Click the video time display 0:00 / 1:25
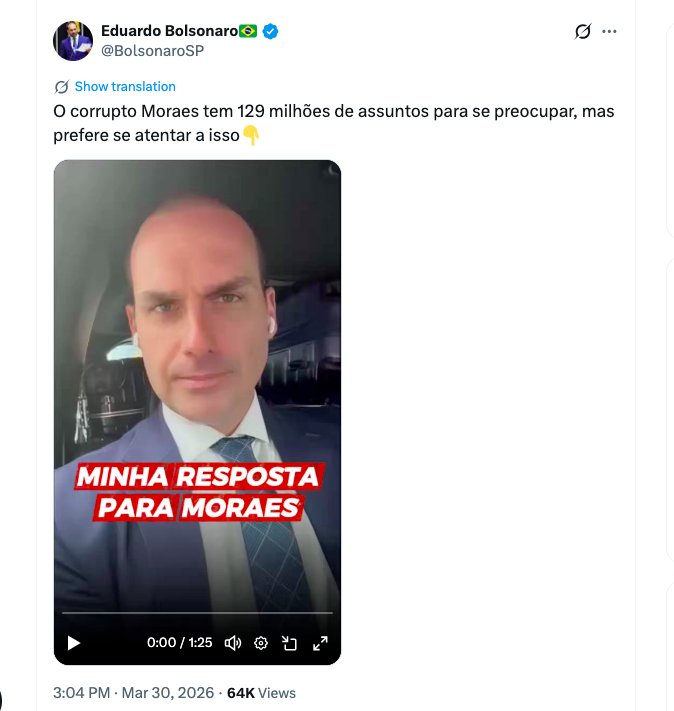Screen dimensions: 674x711 point(180,643)
